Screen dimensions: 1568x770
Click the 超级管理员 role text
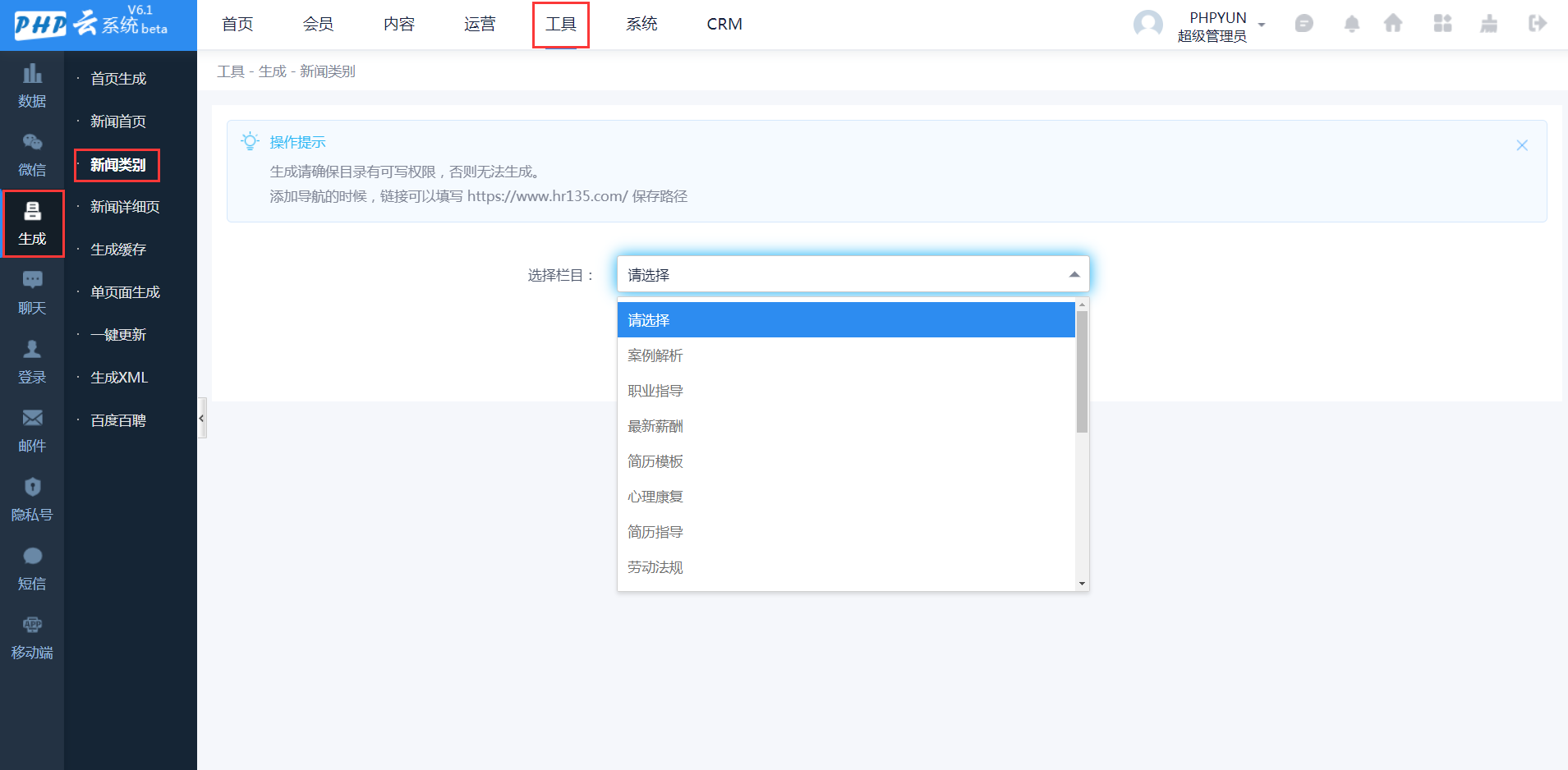[1212, 36]
